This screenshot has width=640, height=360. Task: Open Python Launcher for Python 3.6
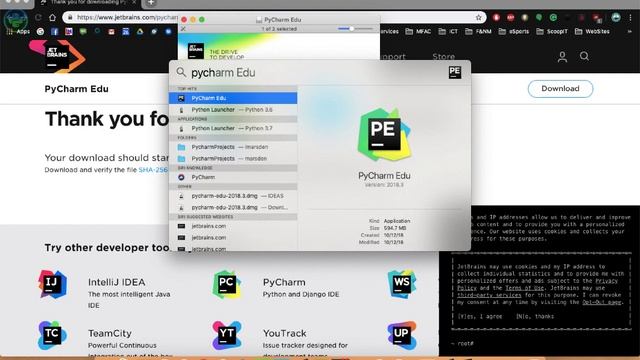click(x=233, y=110)
